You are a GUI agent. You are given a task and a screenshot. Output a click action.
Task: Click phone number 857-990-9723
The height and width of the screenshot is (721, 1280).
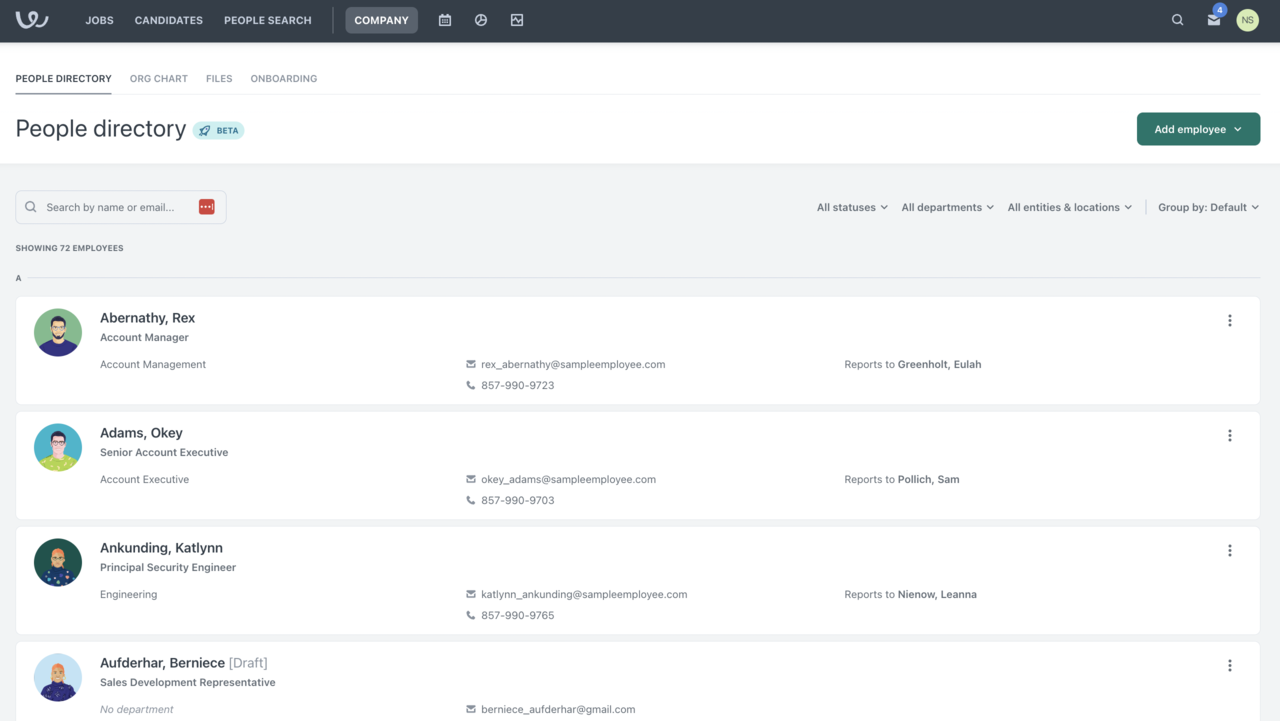tap(517, 386)
